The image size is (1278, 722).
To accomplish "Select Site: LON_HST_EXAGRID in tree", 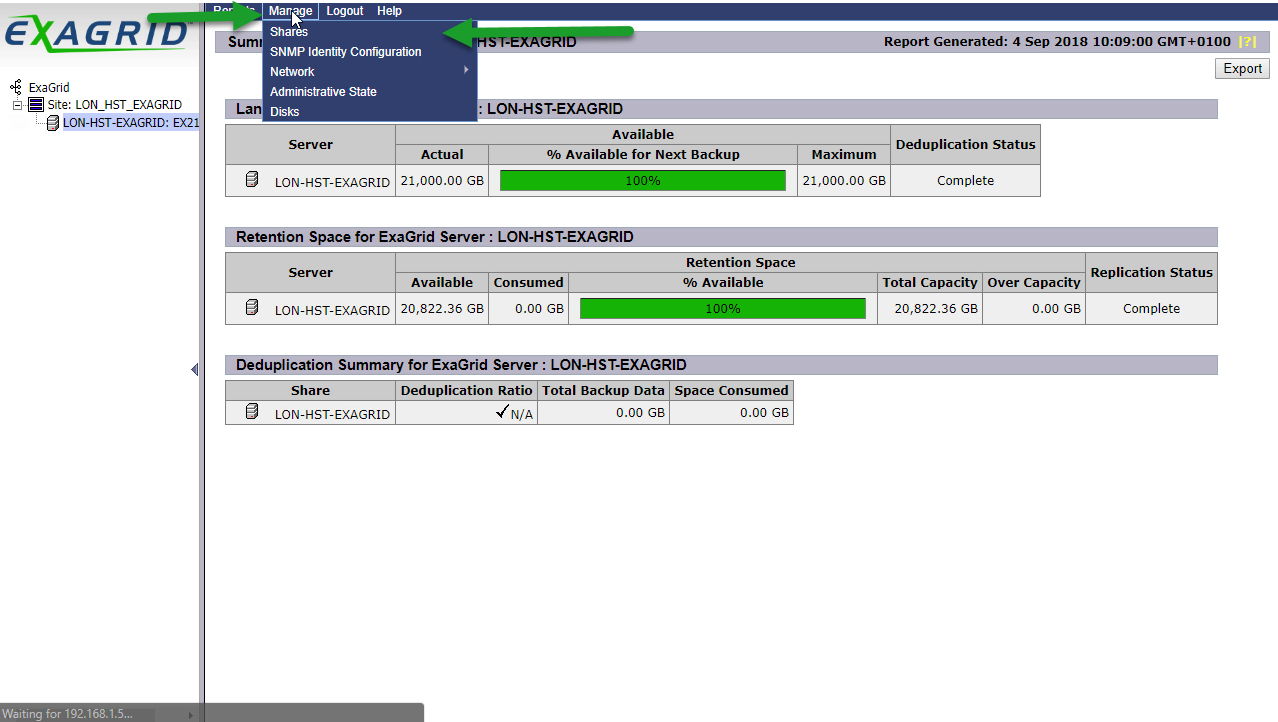I will (x=114, y=105).
